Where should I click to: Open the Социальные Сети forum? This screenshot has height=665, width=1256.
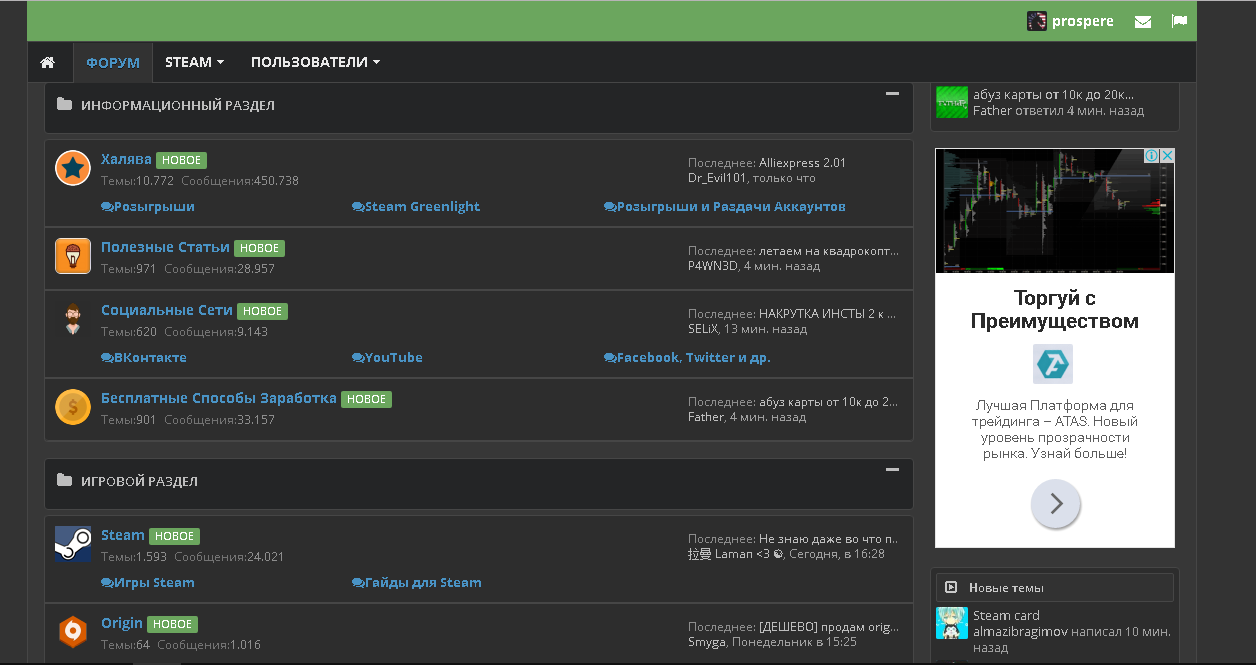[x=167, y=310]
